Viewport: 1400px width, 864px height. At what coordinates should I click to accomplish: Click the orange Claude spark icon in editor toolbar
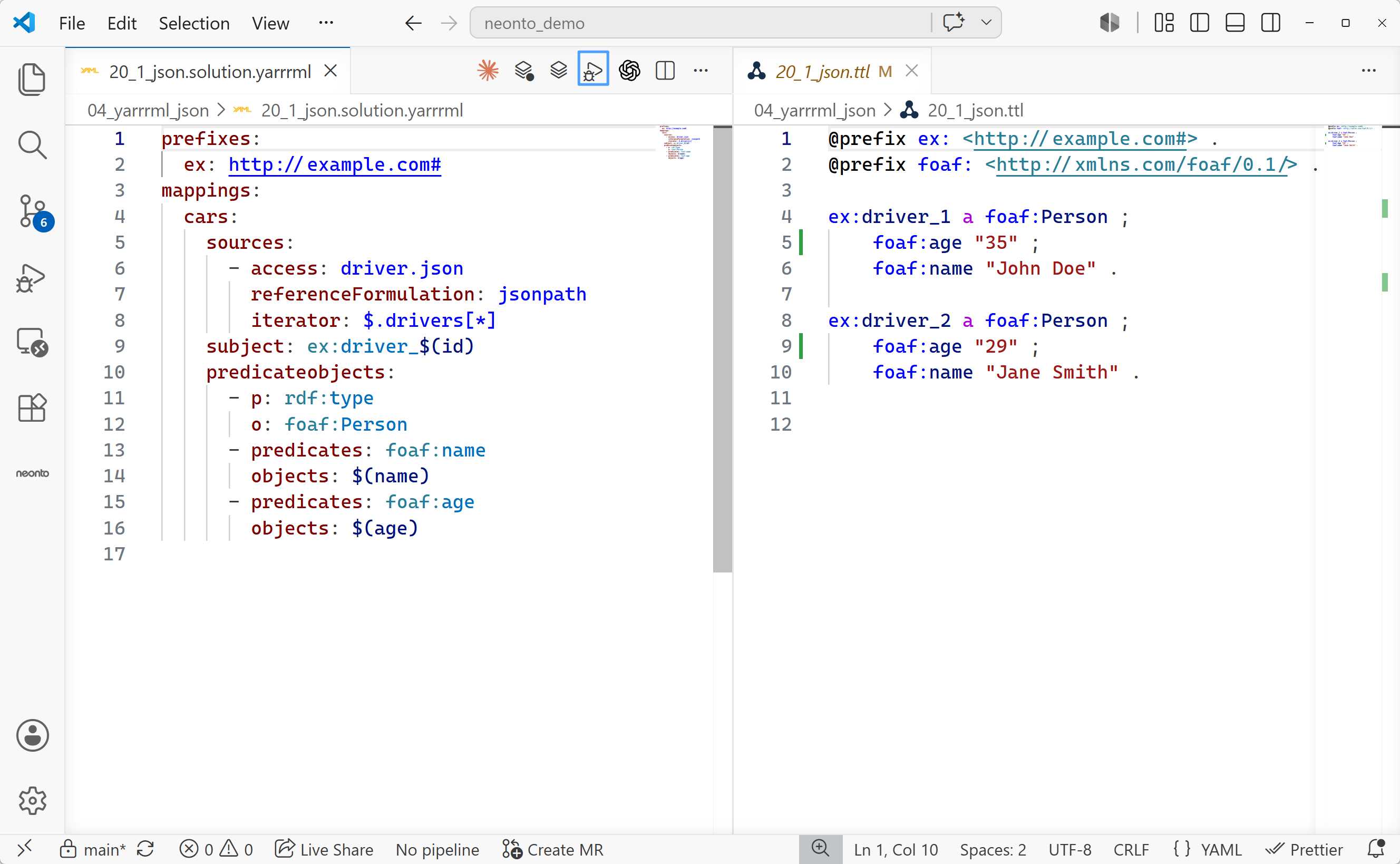click(488, 71)
